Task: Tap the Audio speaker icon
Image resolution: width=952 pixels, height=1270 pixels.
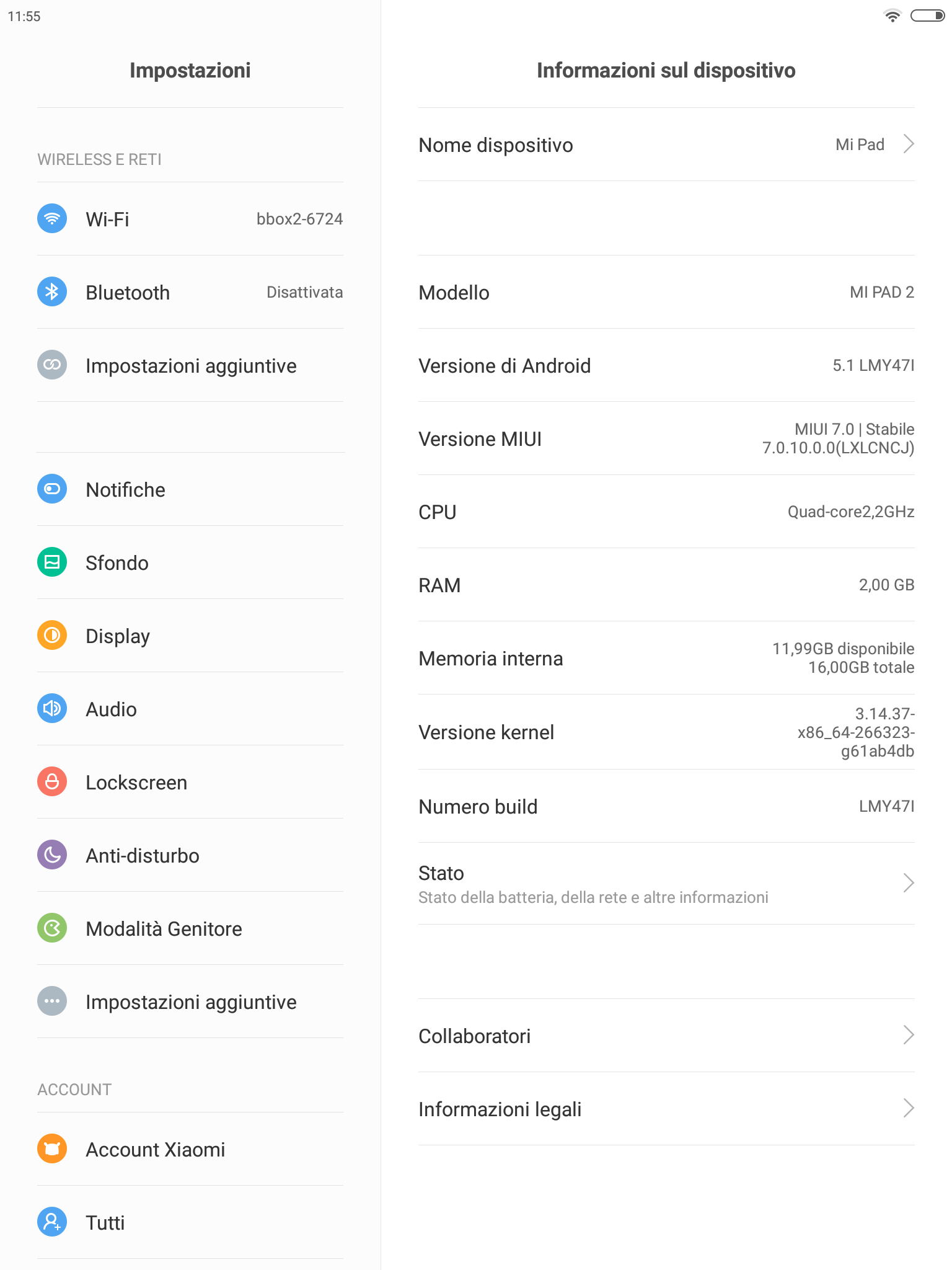Action: [x=52, y=708]
